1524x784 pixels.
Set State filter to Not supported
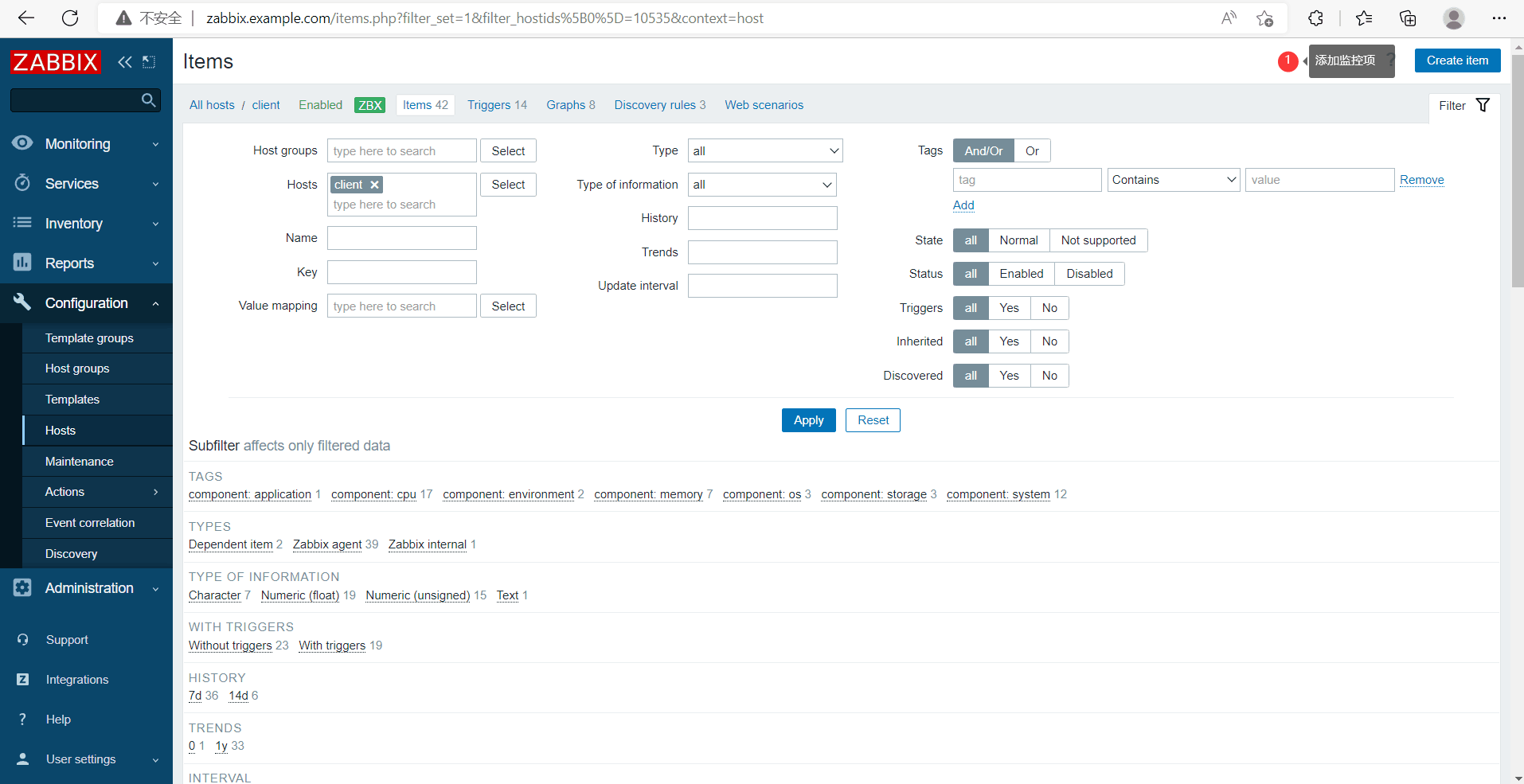[x=1098, y=240]
